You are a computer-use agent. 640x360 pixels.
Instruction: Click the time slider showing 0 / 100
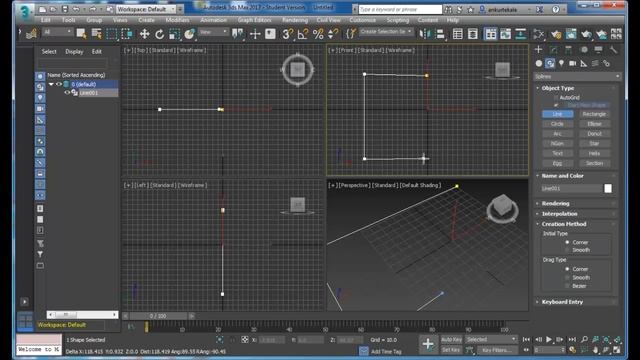(x=158, y=316)
